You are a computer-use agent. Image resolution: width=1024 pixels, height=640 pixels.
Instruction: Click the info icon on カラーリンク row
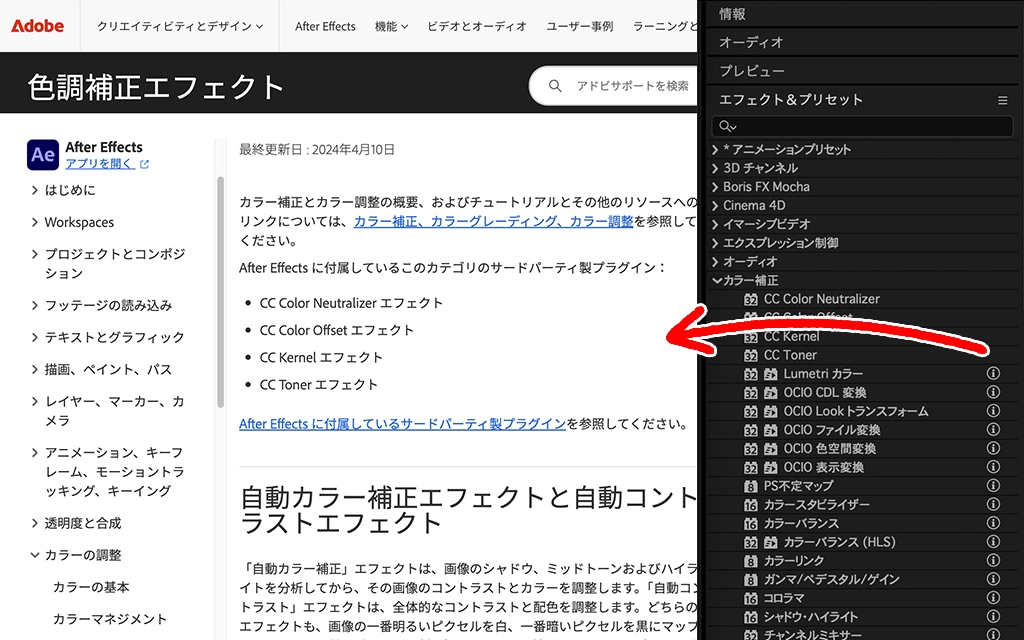[x=993, y=560]
